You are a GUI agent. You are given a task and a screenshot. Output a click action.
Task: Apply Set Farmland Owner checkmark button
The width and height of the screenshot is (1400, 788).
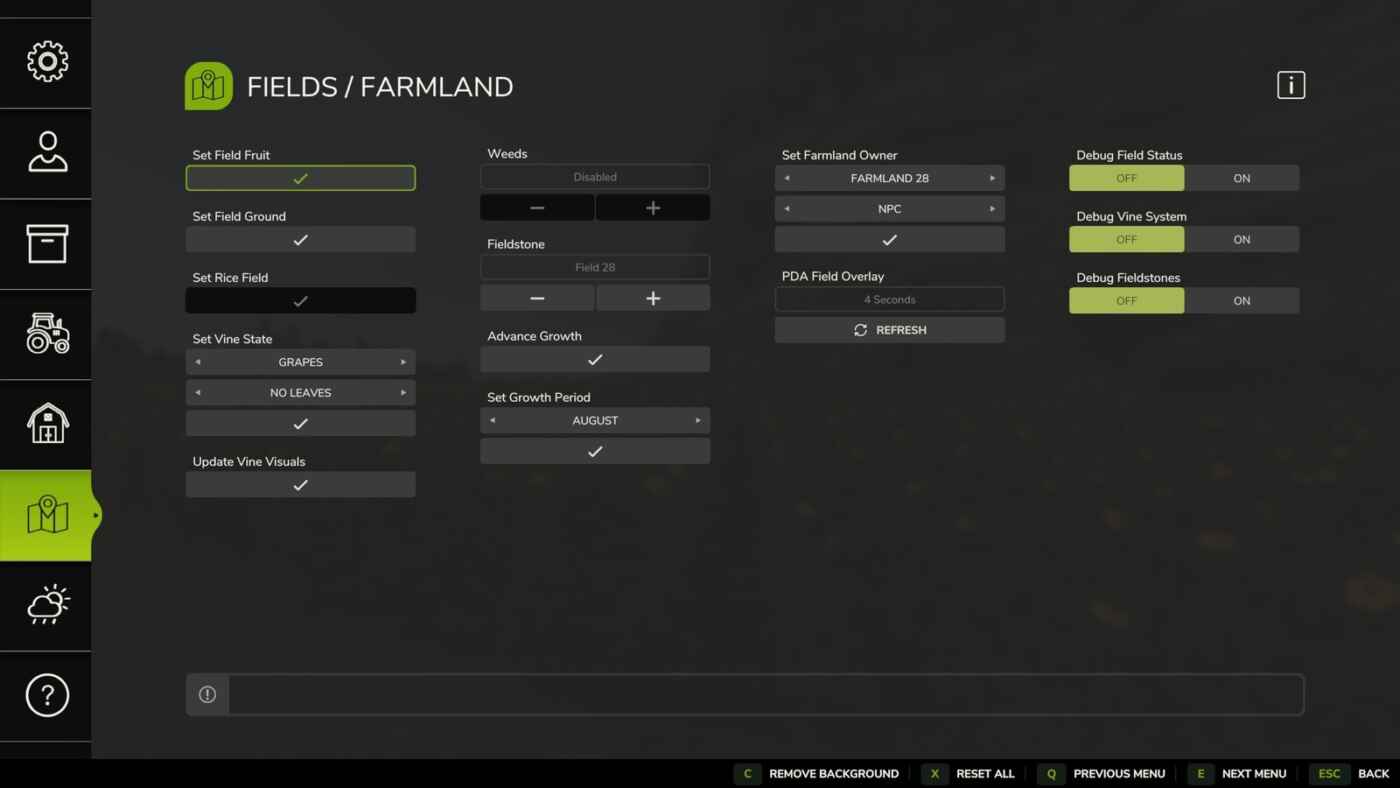pyautogui.click(x=889, y=240)
